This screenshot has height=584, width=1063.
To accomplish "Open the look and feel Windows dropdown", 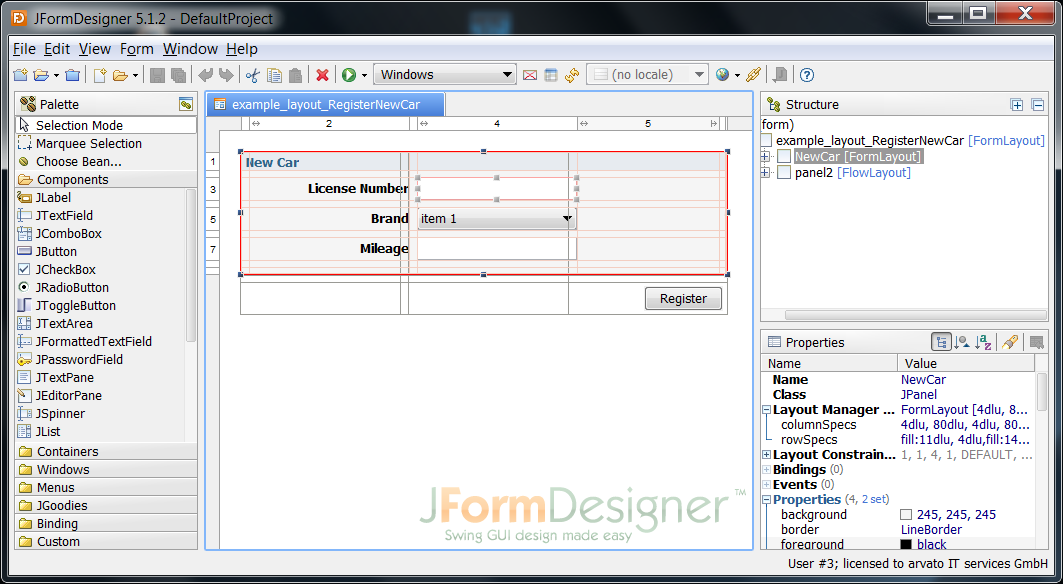I will [445, 75].
